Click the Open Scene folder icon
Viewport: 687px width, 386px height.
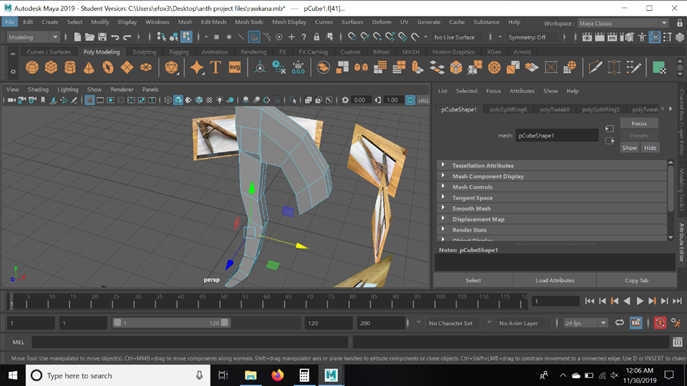coord(89,37)
